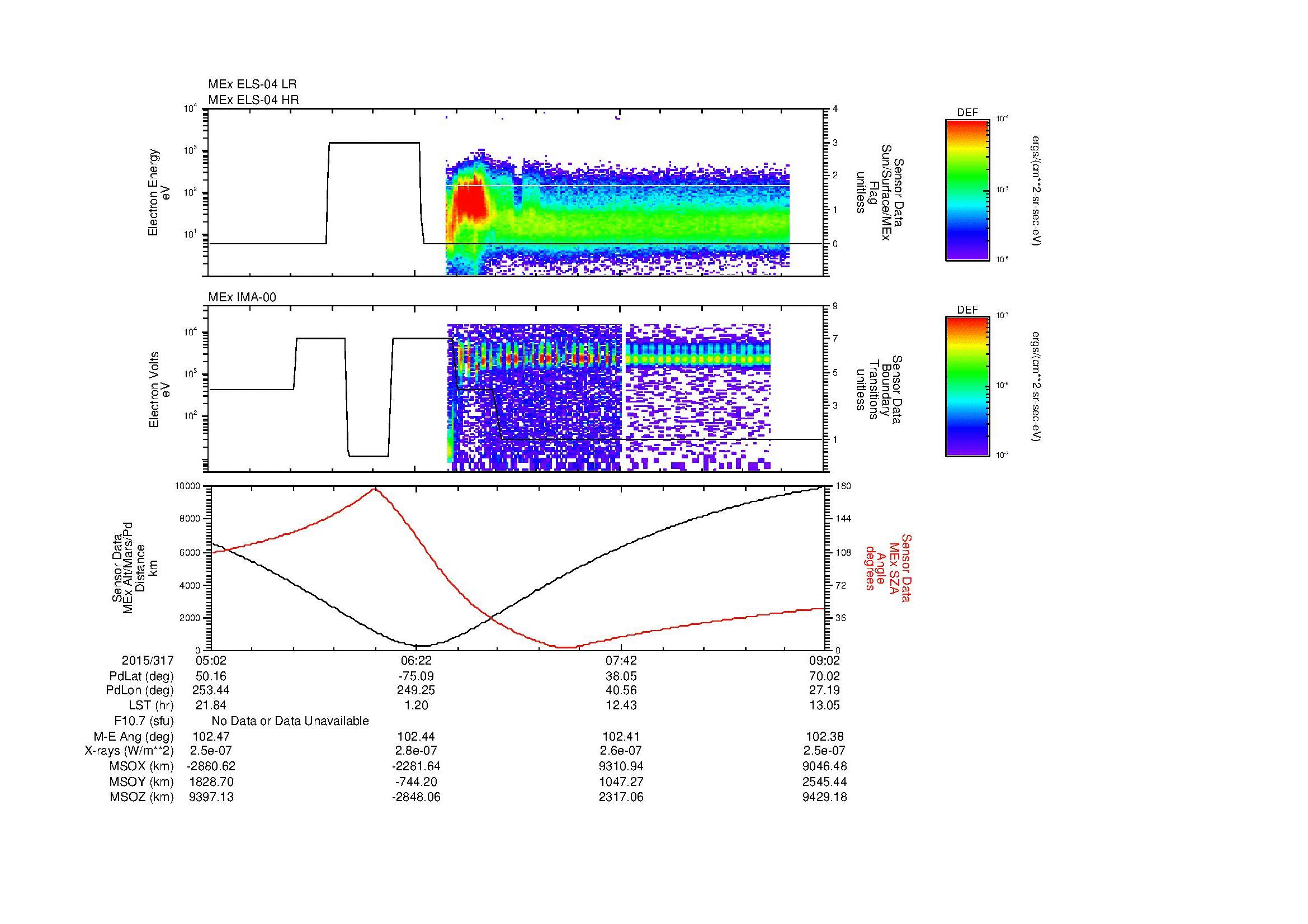This screenshot has width=1308, height=924.
Task: Click the time tick label '05:02'
Action: [x=211, y=660]
